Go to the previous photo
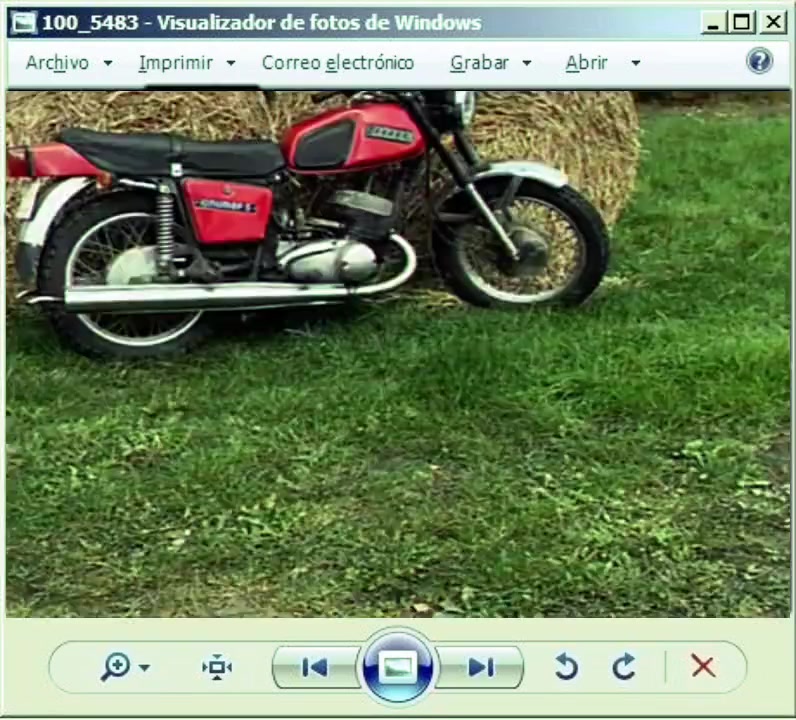Viewport: 796px width, 720px height. (316, 667)
